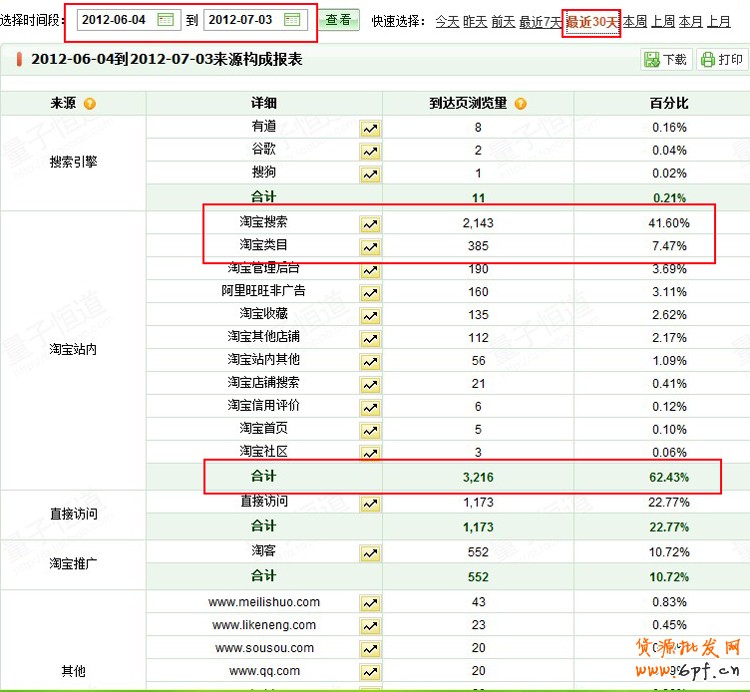Open the start date calendar picker
750x692 pixels.
pyautogui.click(x=166, y=20)
